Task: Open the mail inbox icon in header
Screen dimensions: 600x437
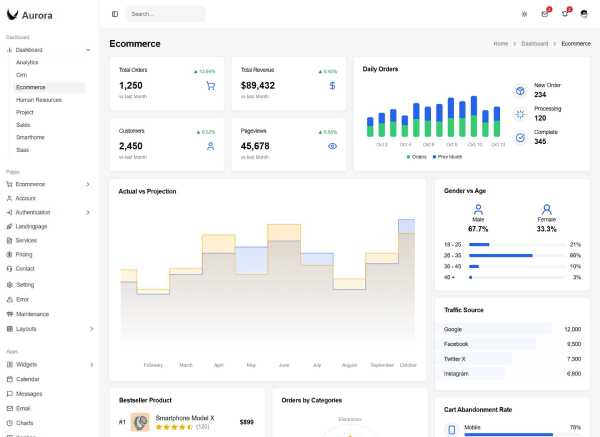Action: [545, 14]
